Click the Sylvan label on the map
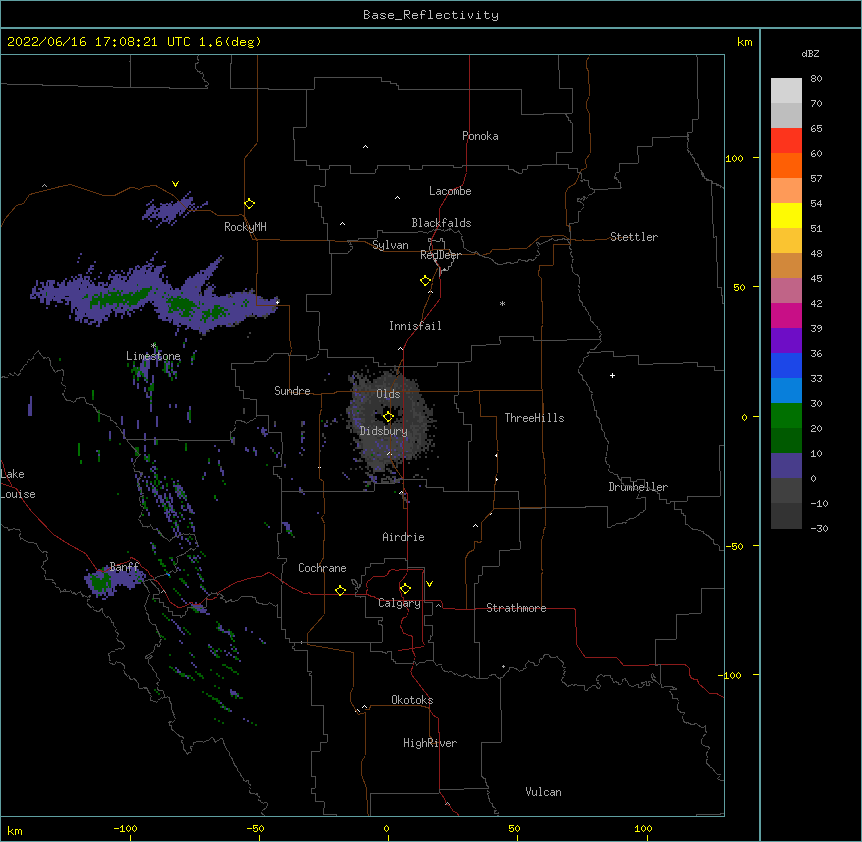Image resolution: width=862 pixels, height=842 pixels. click(x=390, y=245)
